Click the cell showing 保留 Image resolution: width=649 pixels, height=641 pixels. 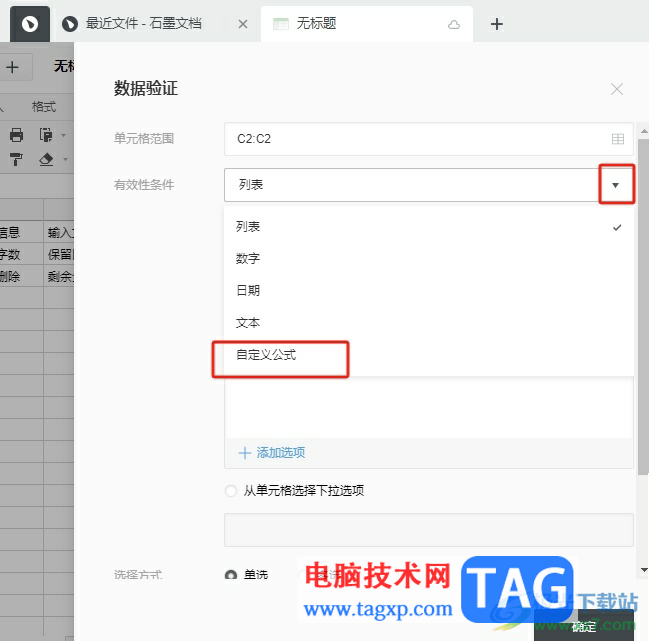59,254
